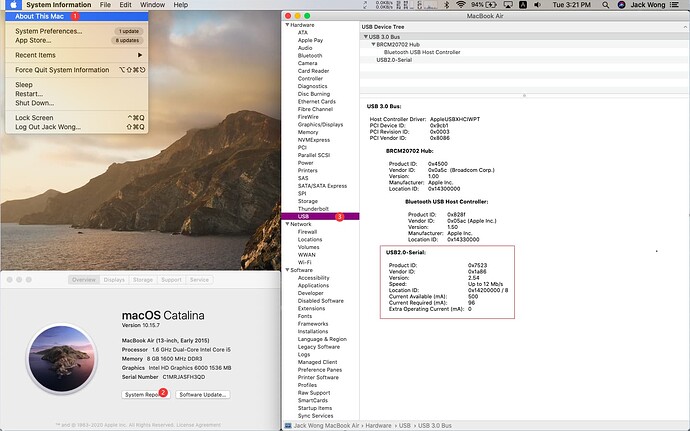Switch to the Overview tab
This screenshot has height=431, width=690.
84,280
